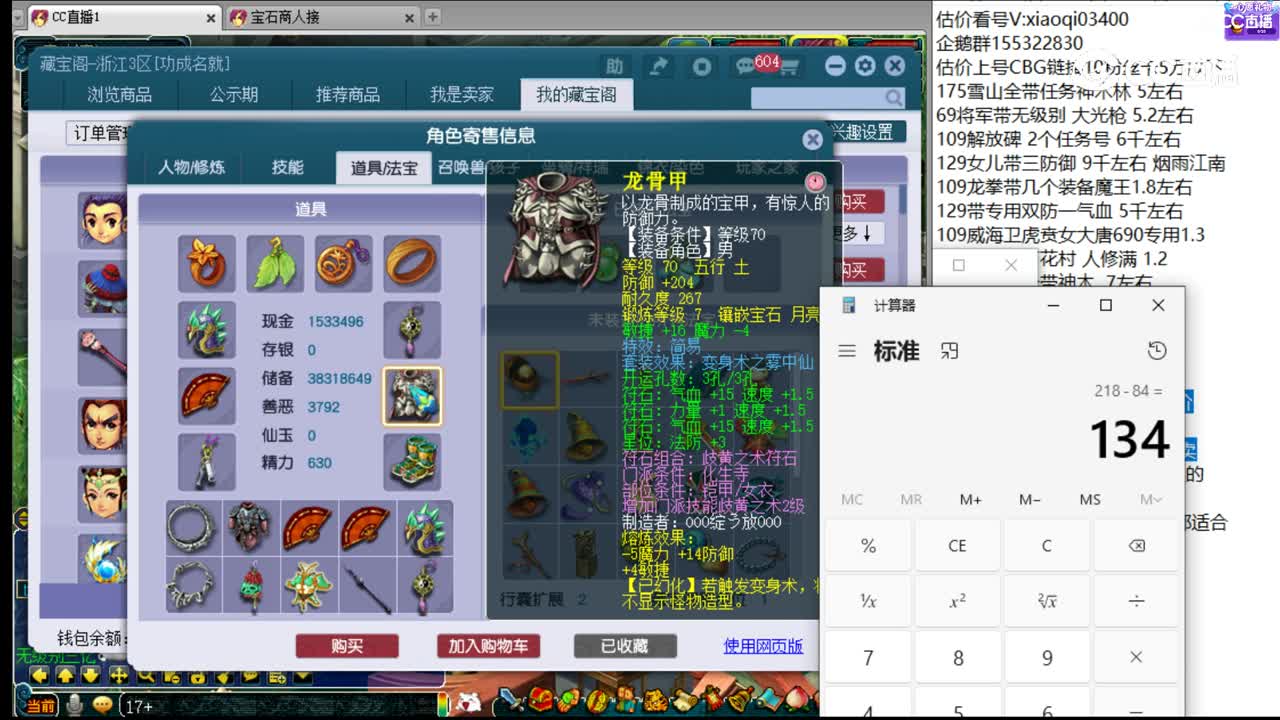Close the 角色寄售信息 dialog
The image size is (1280, 720).
(x=813, y=139)
